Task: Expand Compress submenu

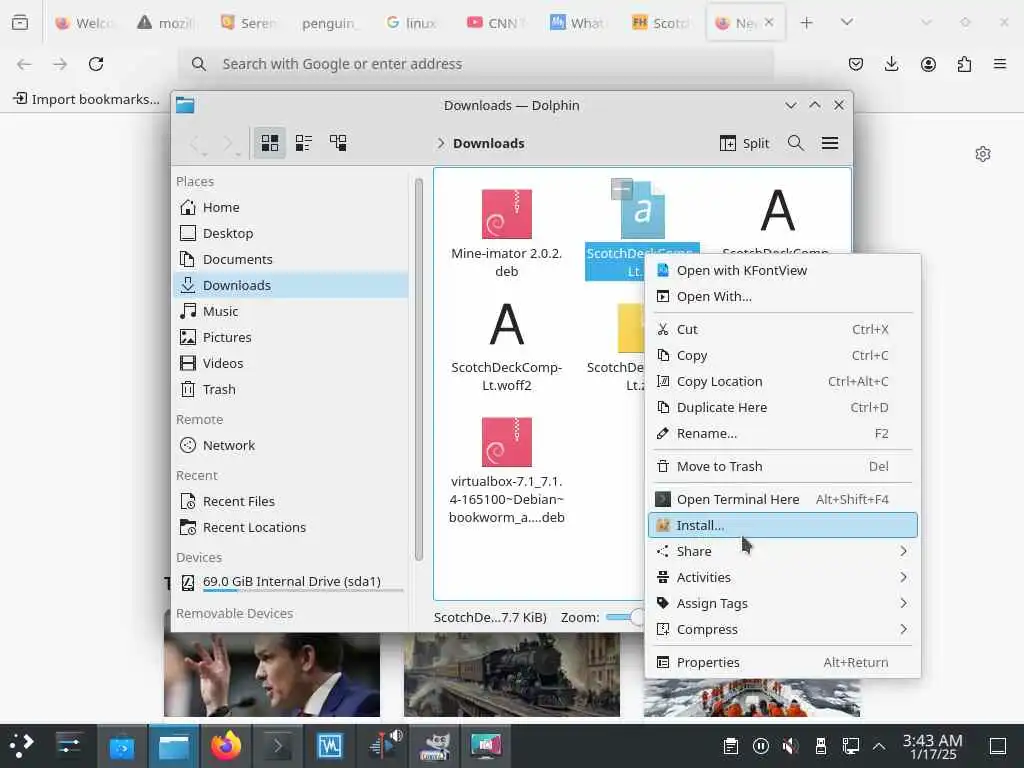Action: (783, 630)
